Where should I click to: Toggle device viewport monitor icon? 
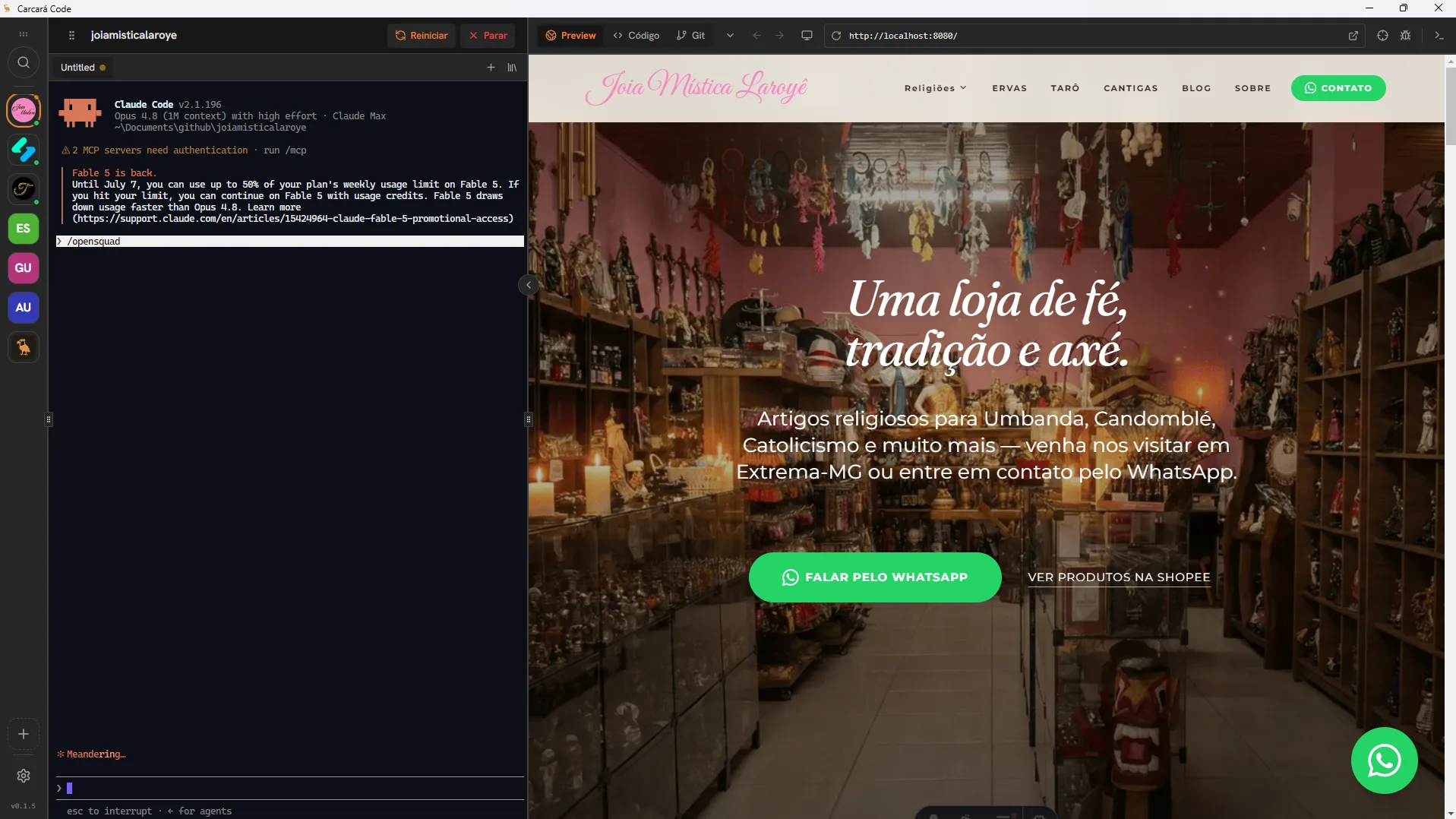click(x=807, y=36)
